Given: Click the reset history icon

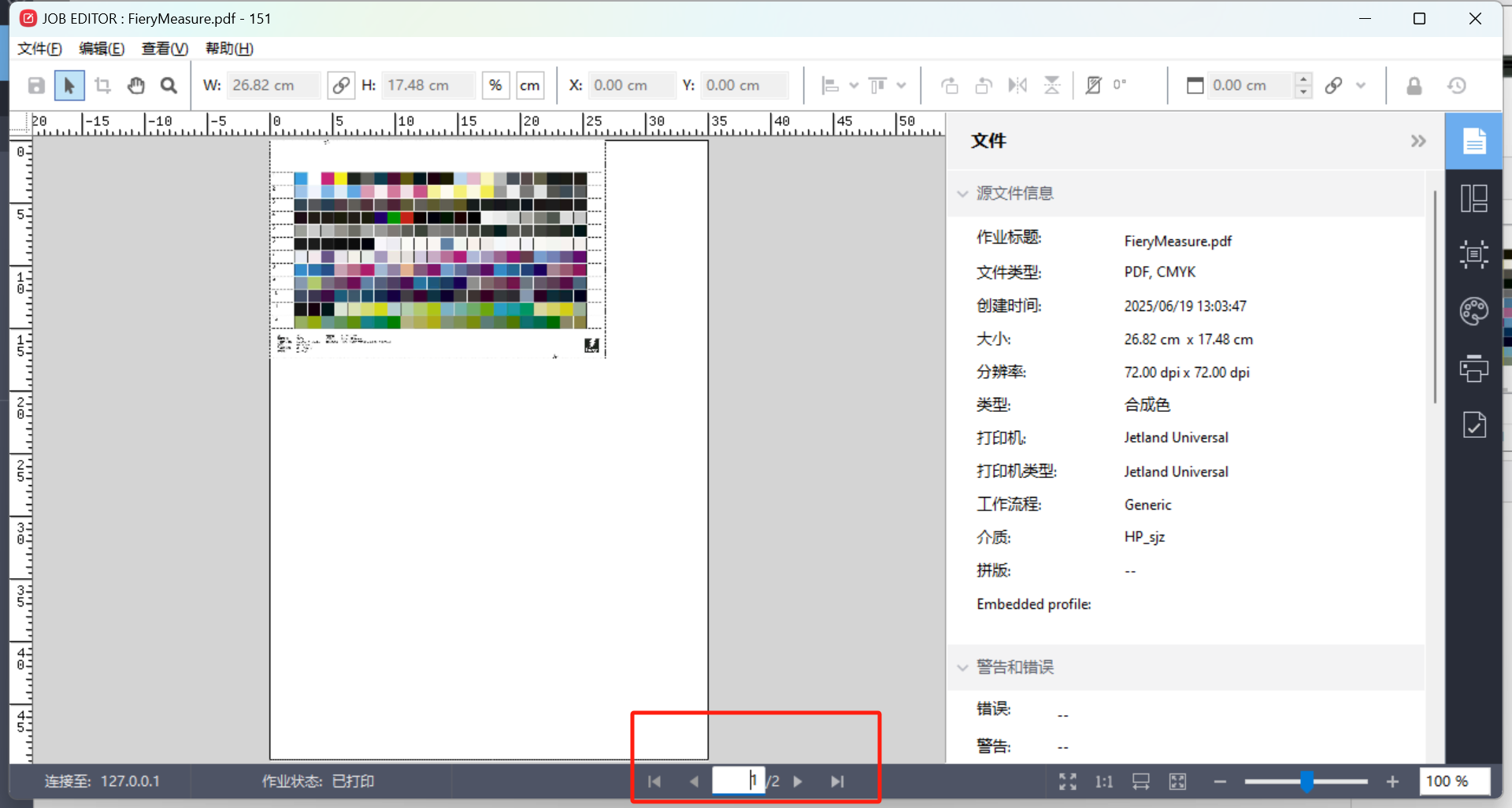Looking at the screenshot, I should point(1457,85).
